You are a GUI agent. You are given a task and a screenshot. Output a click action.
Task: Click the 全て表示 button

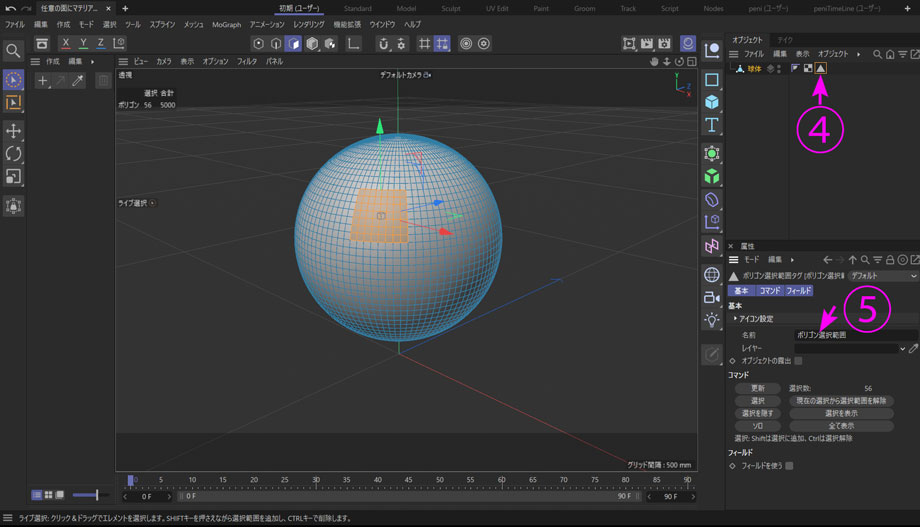tap(840, 426)
